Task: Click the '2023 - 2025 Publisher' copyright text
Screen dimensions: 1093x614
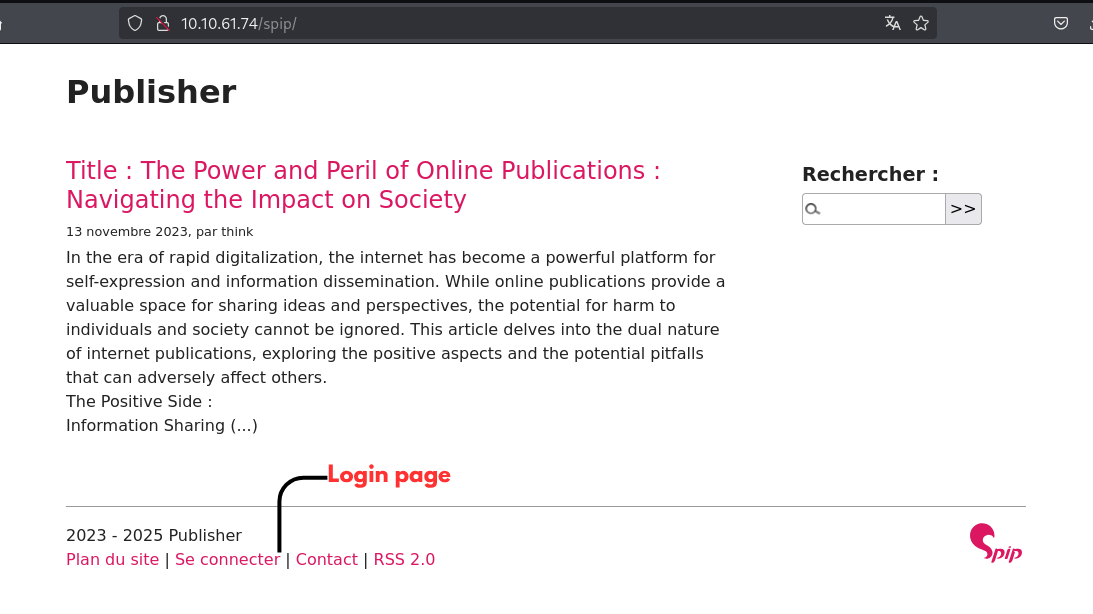Action: coord(153,535)
